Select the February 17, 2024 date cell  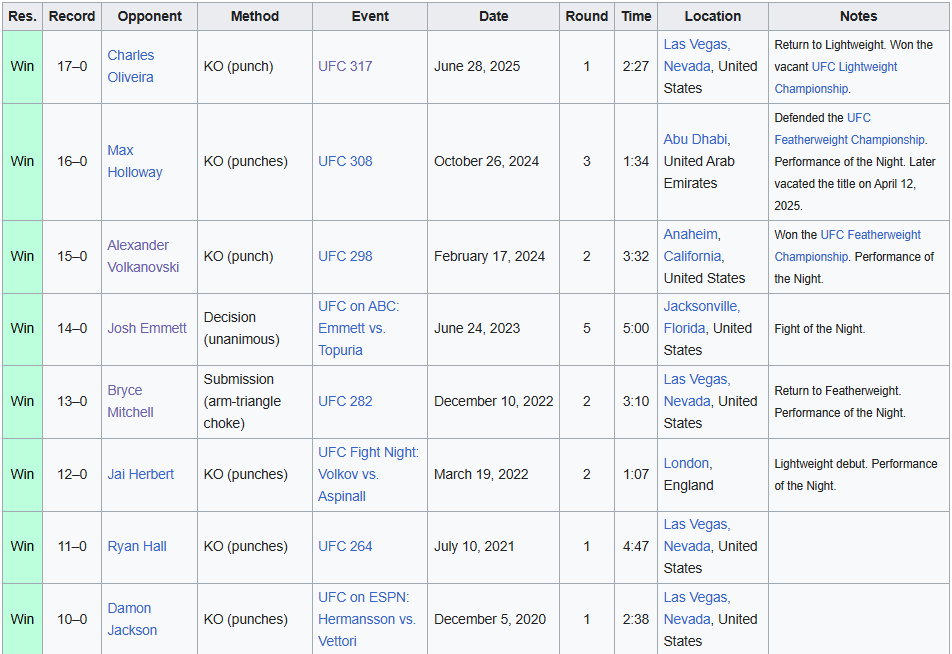494,257
